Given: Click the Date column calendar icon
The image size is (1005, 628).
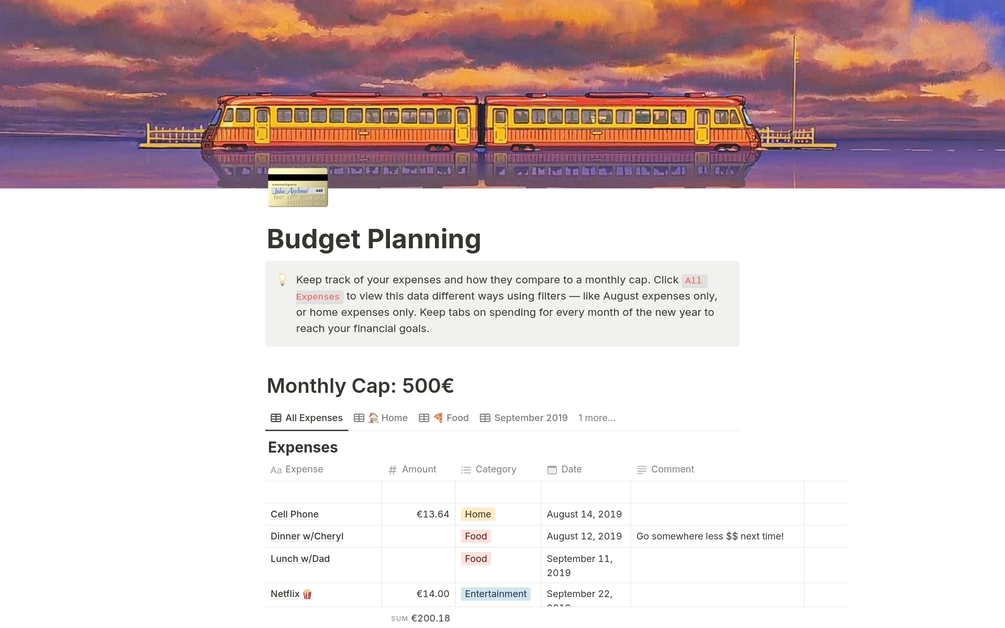Looking at the screenshot, I should point(552,470).
